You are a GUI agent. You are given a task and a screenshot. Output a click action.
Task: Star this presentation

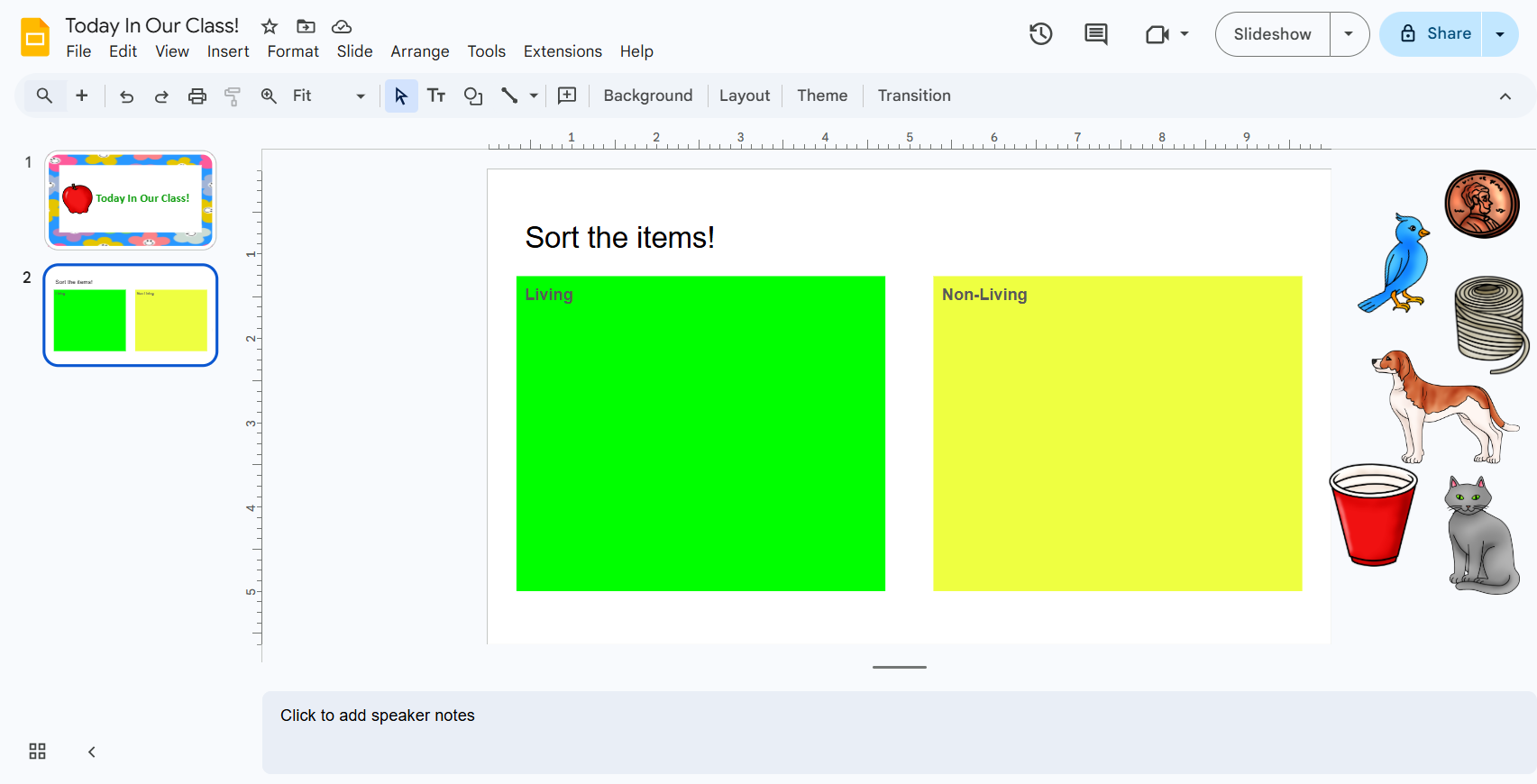pyautogui.click(x=269, y=26)
